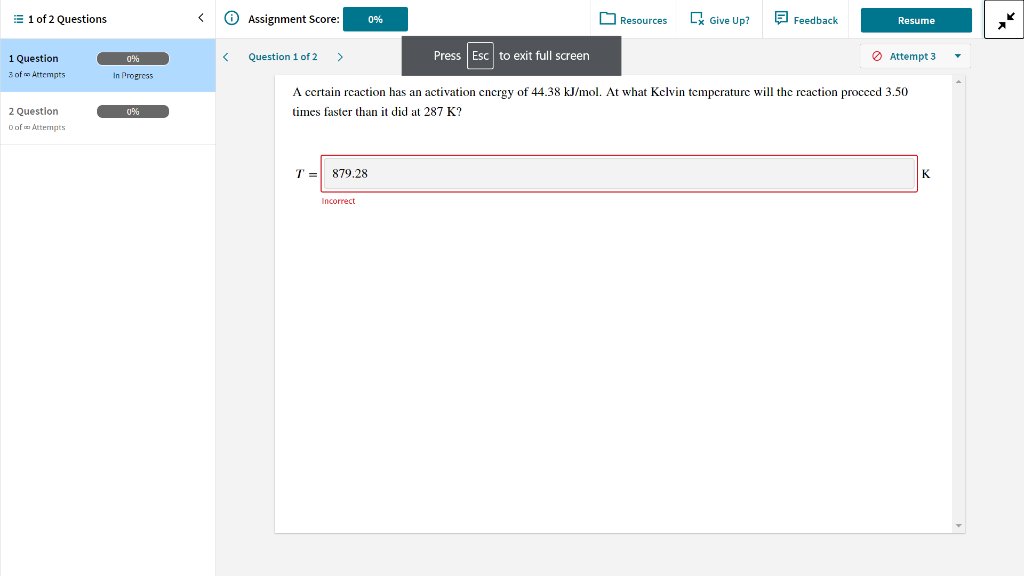Select the answer field containing 879.28
Viewport: 1024px width, 576px height.
618,173
